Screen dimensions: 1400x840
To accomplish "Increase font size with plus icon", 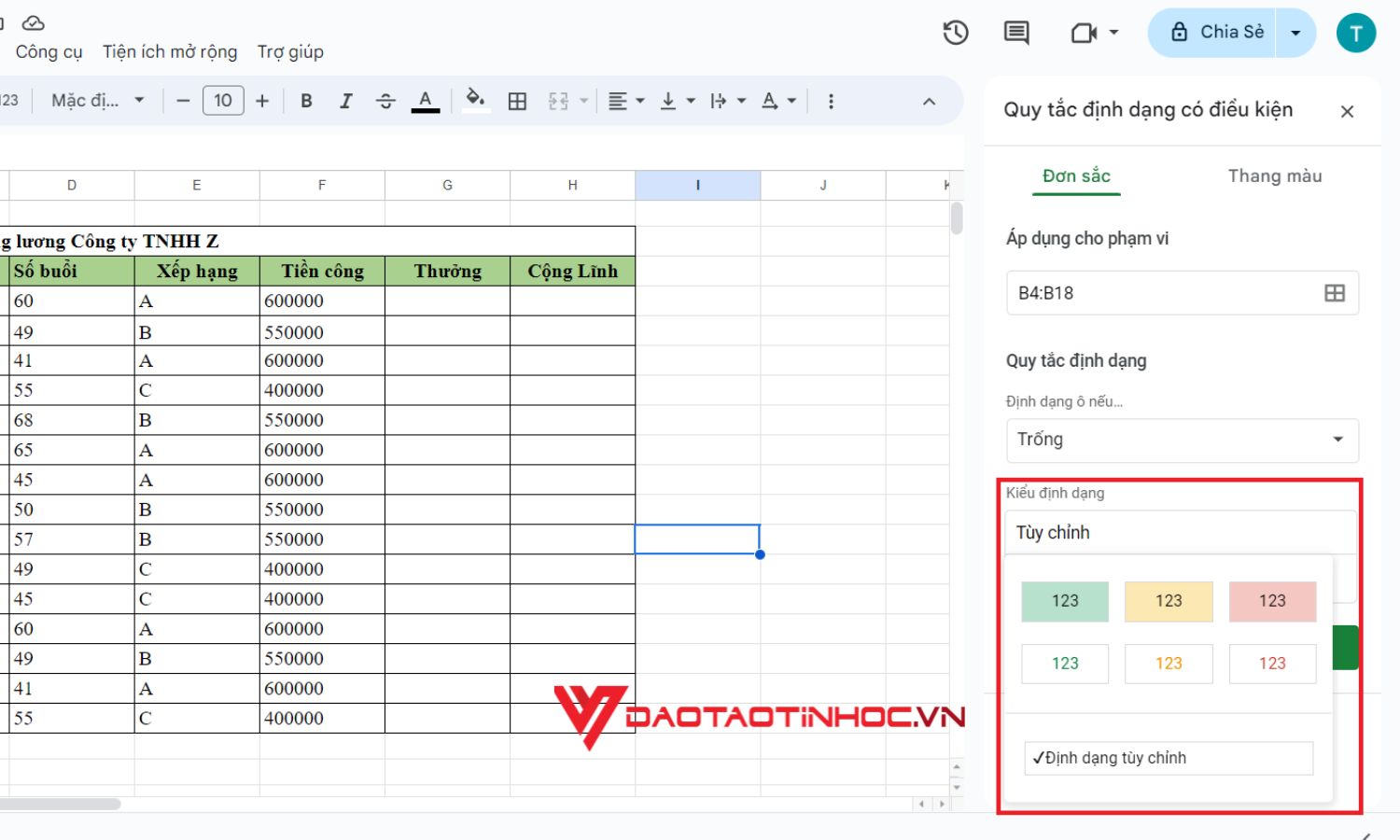I will [262, 101].
